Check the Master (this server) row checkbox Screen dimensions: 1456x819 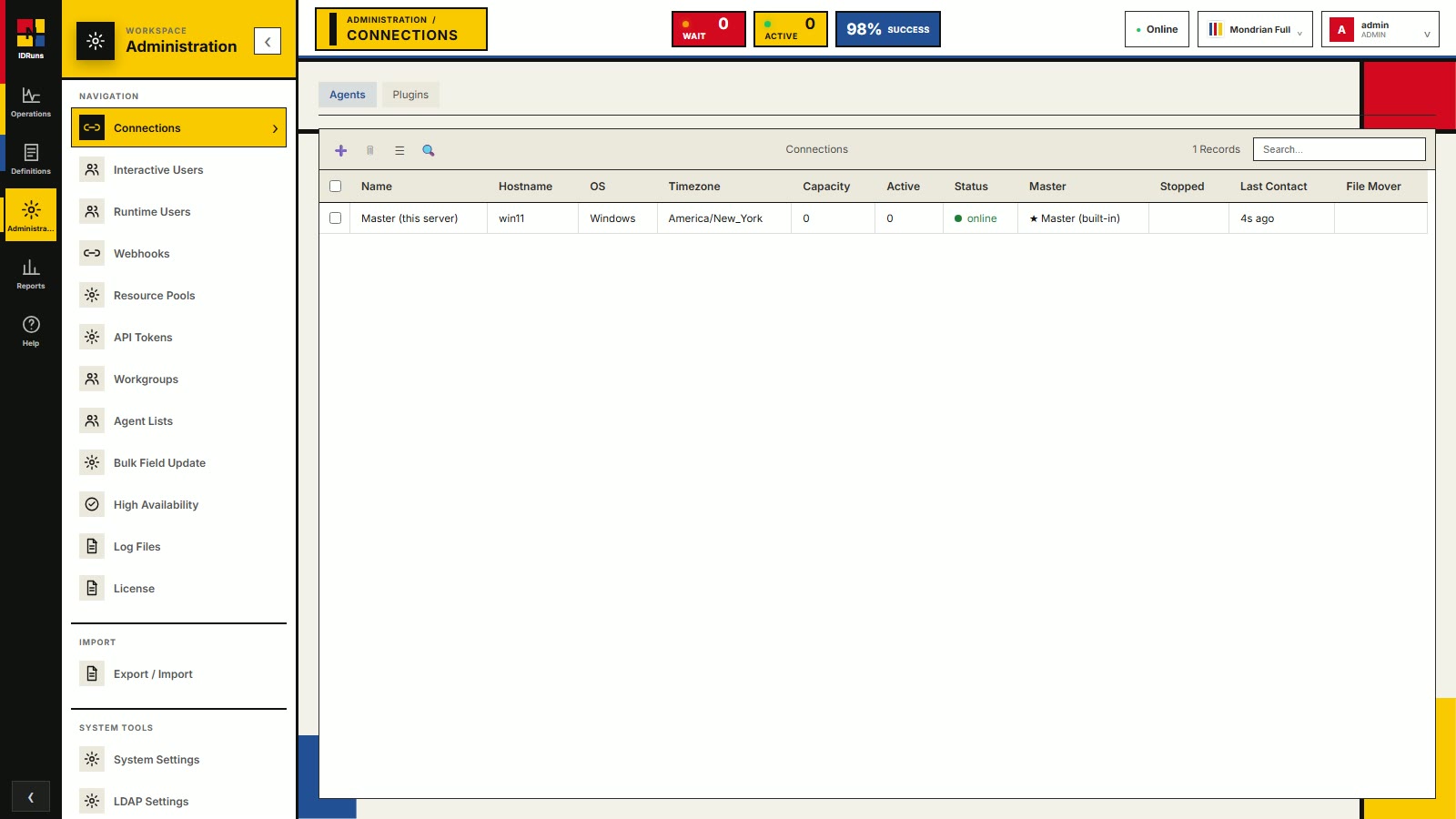coord(335,217)
